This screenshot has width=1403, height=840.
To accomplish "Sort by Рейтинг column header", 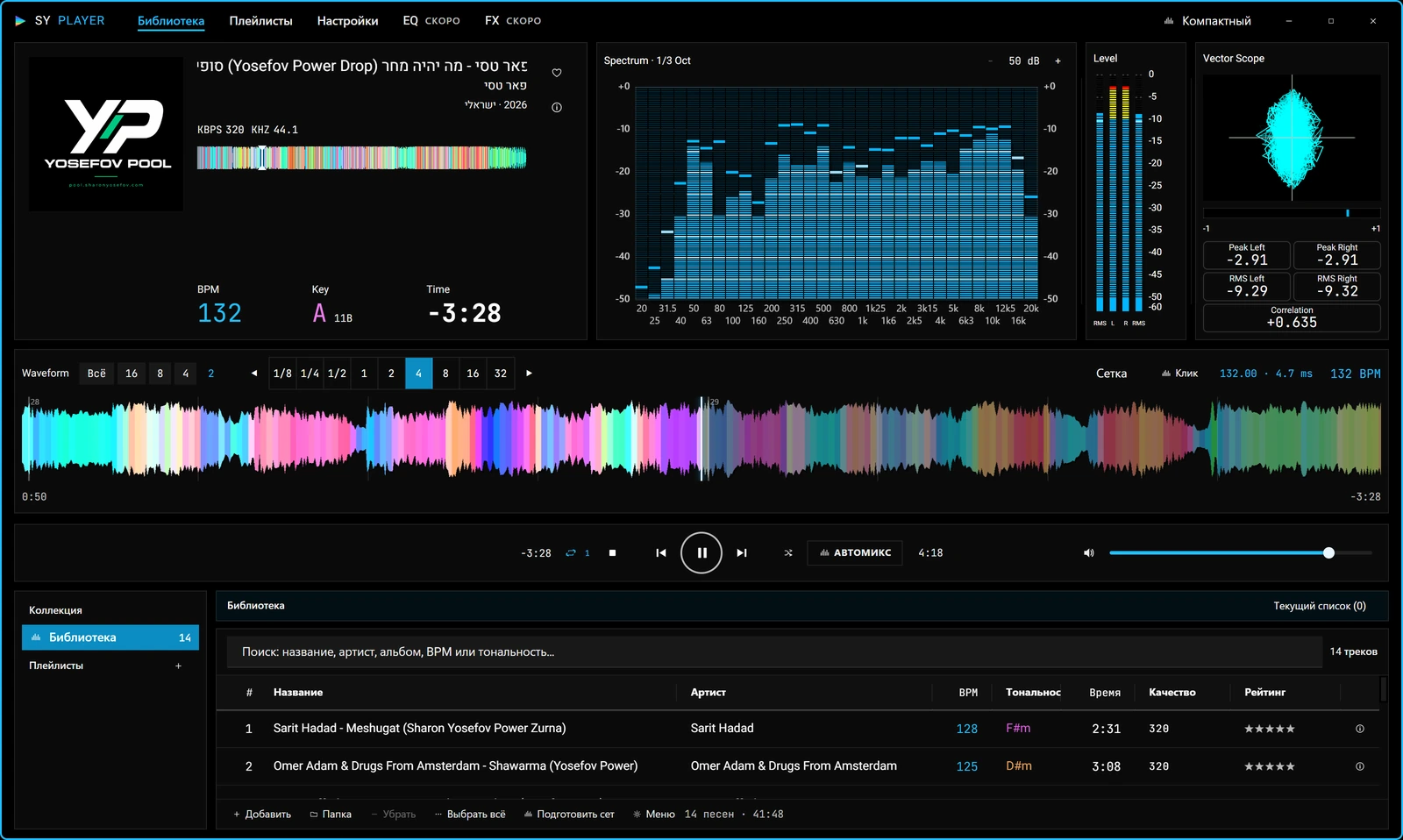I will (x=1264, y=693).
